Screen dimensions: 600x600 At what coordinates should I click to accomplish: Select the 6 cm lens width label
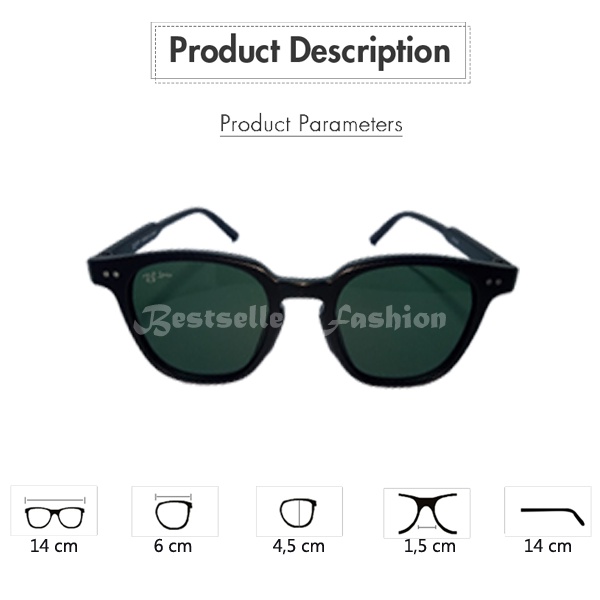[173, 546]
